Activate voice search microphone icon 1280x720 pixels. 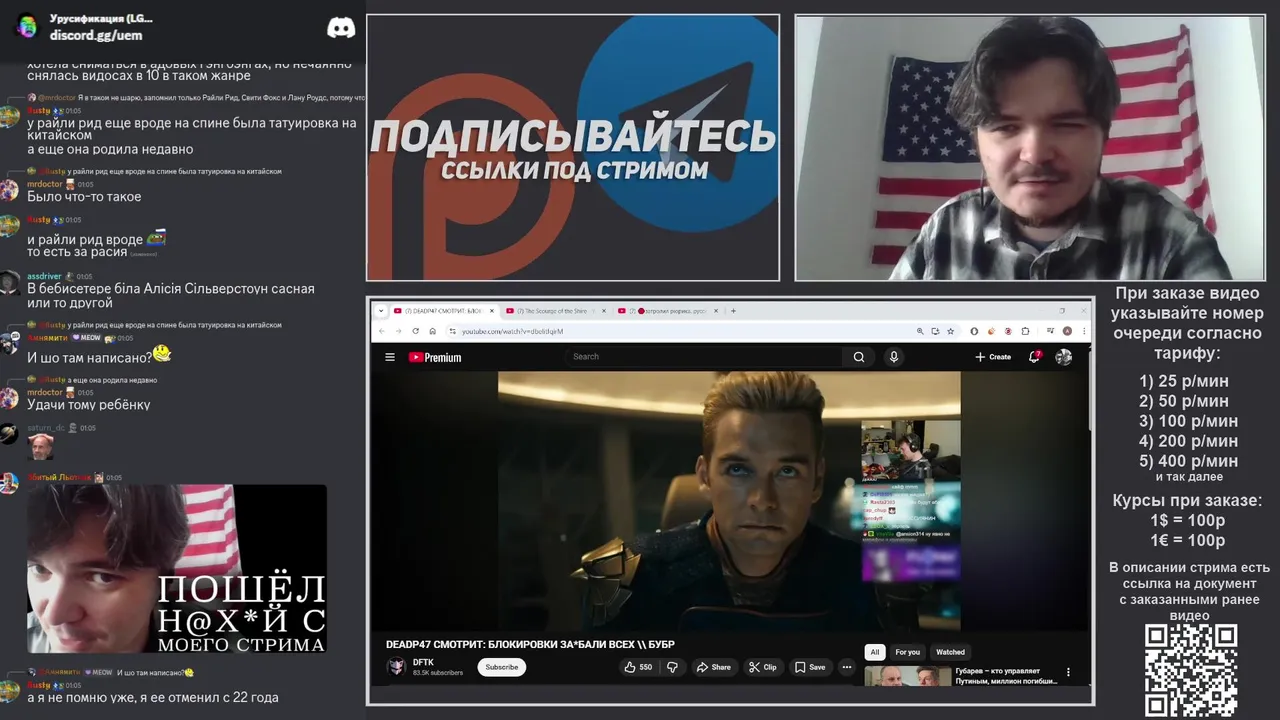[x=894, y=357]
